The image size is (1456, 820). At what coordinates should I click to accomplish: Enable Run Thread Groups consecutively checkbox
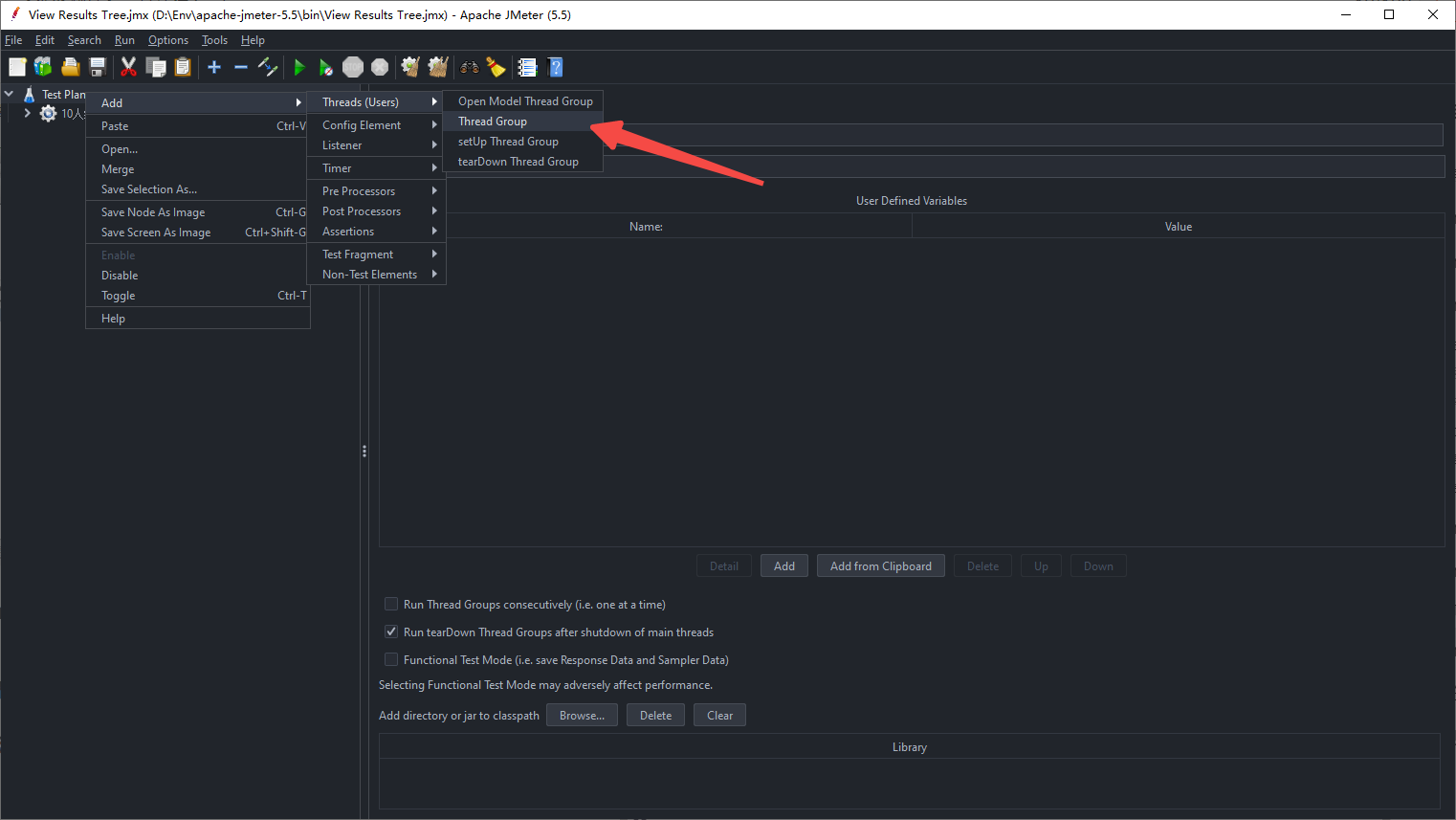coord(391,604)
